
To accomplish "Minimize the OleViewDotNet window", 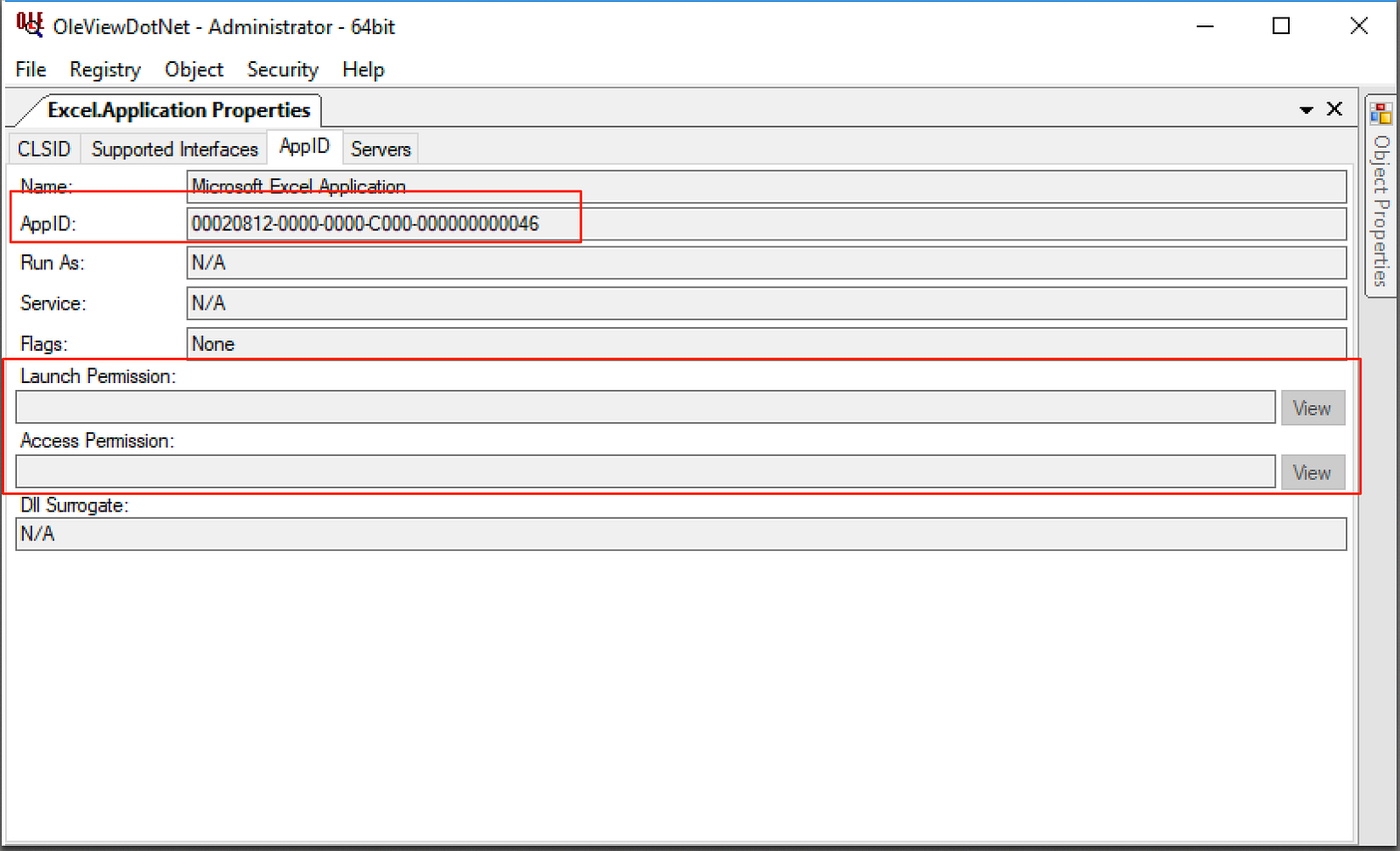I will [x=1206, y=26].
